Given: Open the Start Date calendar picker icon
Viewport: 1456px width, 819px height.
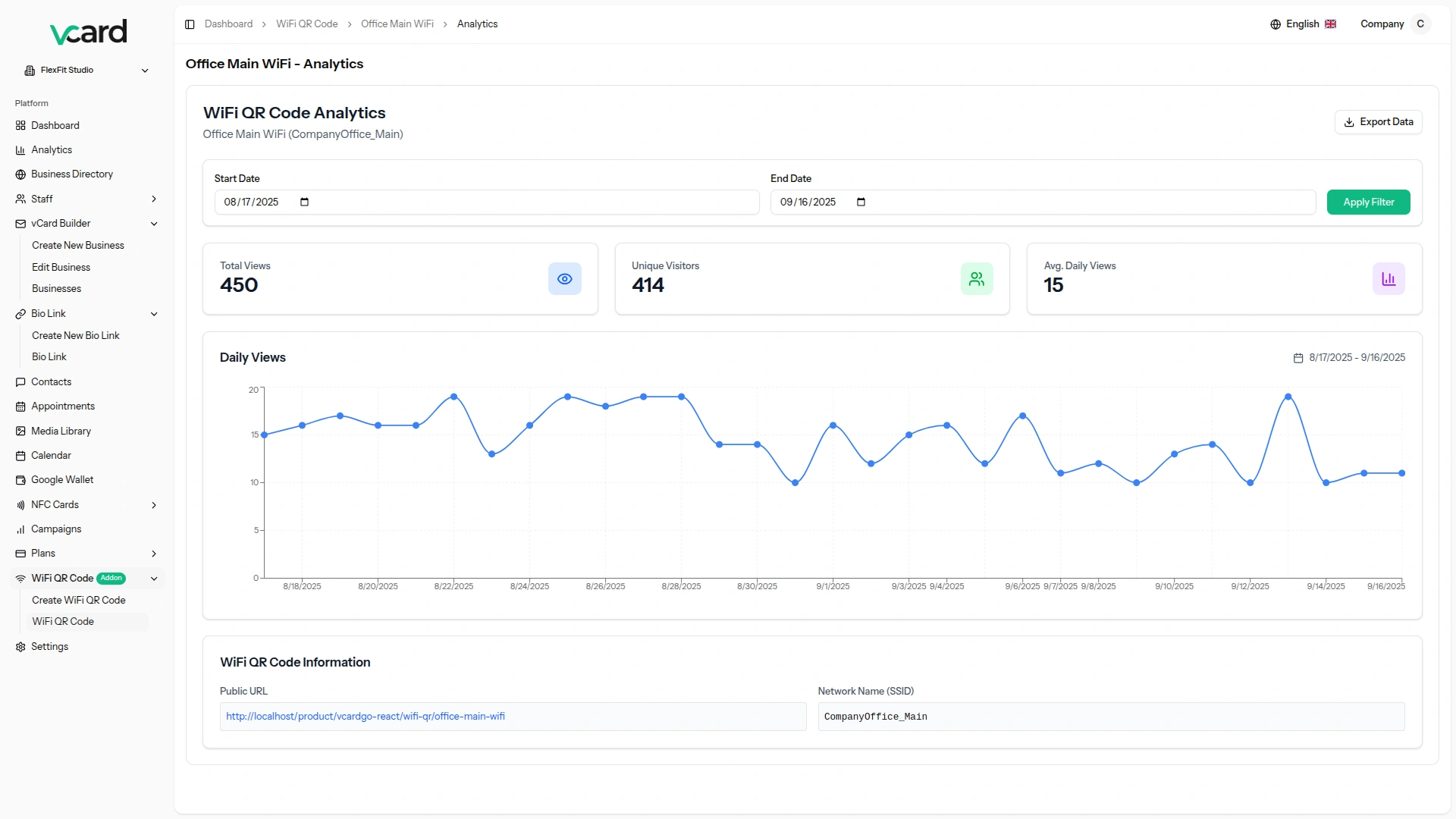Looking at the screenshot, I should (304, 202).
